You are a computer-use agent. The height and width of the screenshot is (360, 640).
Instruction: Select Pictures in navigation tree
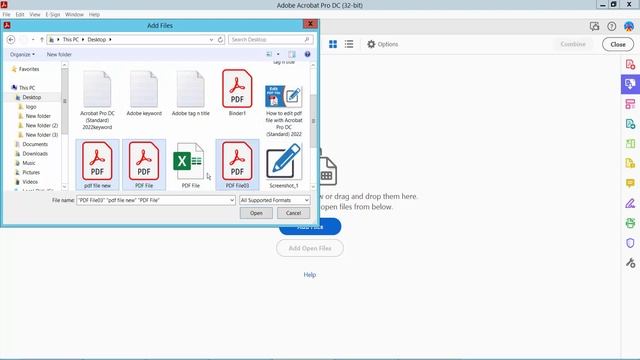[x=31, y=172]
